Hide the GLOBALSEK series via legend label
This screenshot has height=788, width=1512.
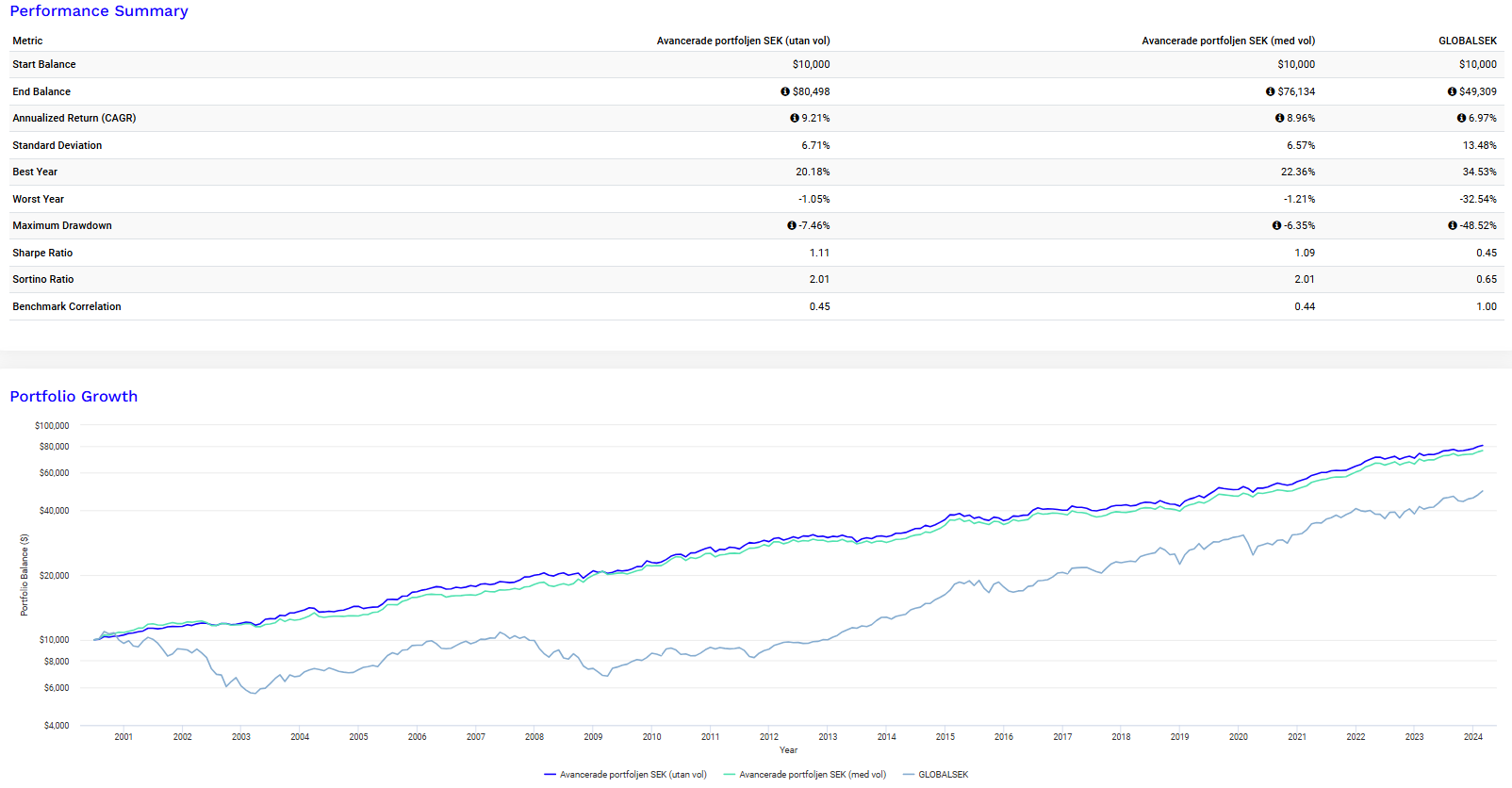(x=943, y=775)
